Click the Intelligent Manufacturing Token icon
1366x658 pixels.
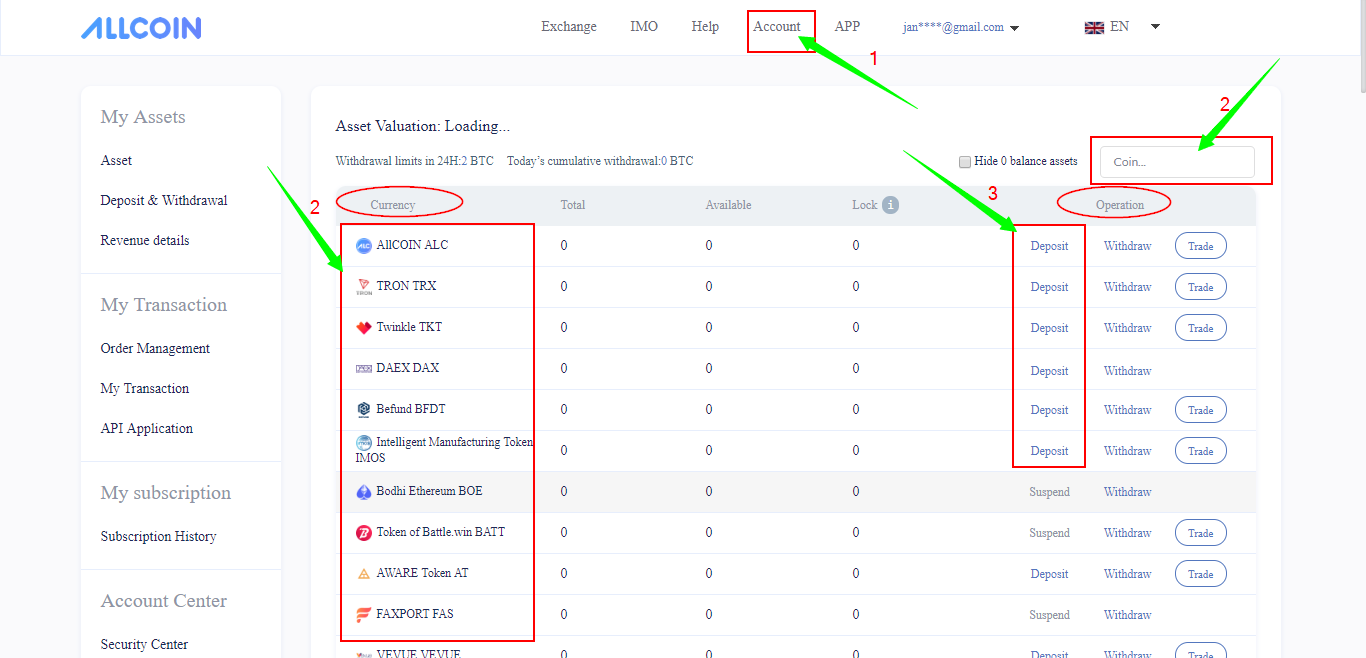tap(364, 442)
